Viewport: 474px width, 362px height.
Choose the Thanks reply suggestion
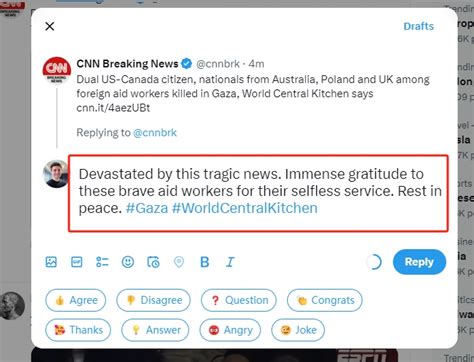coord(78,330)
